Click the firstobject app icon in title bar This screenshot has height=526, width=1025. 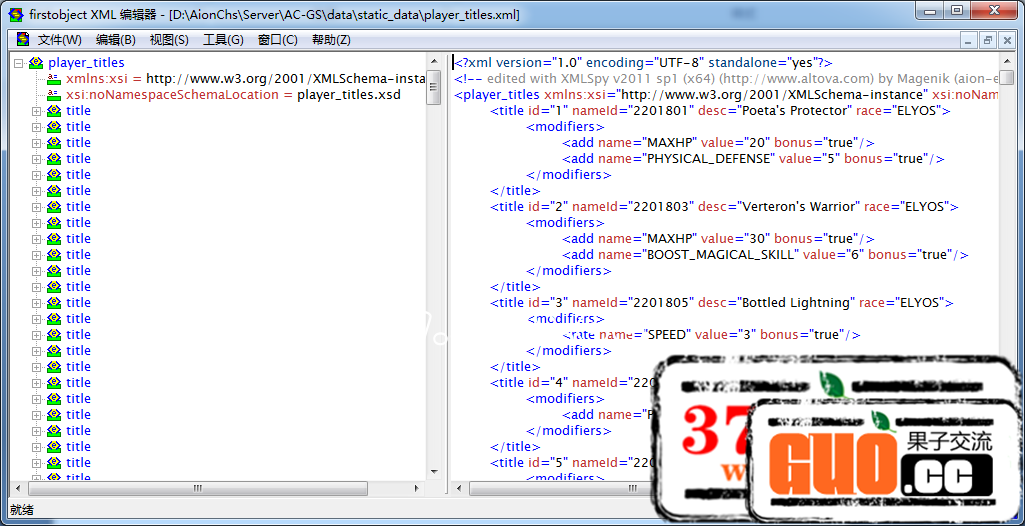pos(14,11)
